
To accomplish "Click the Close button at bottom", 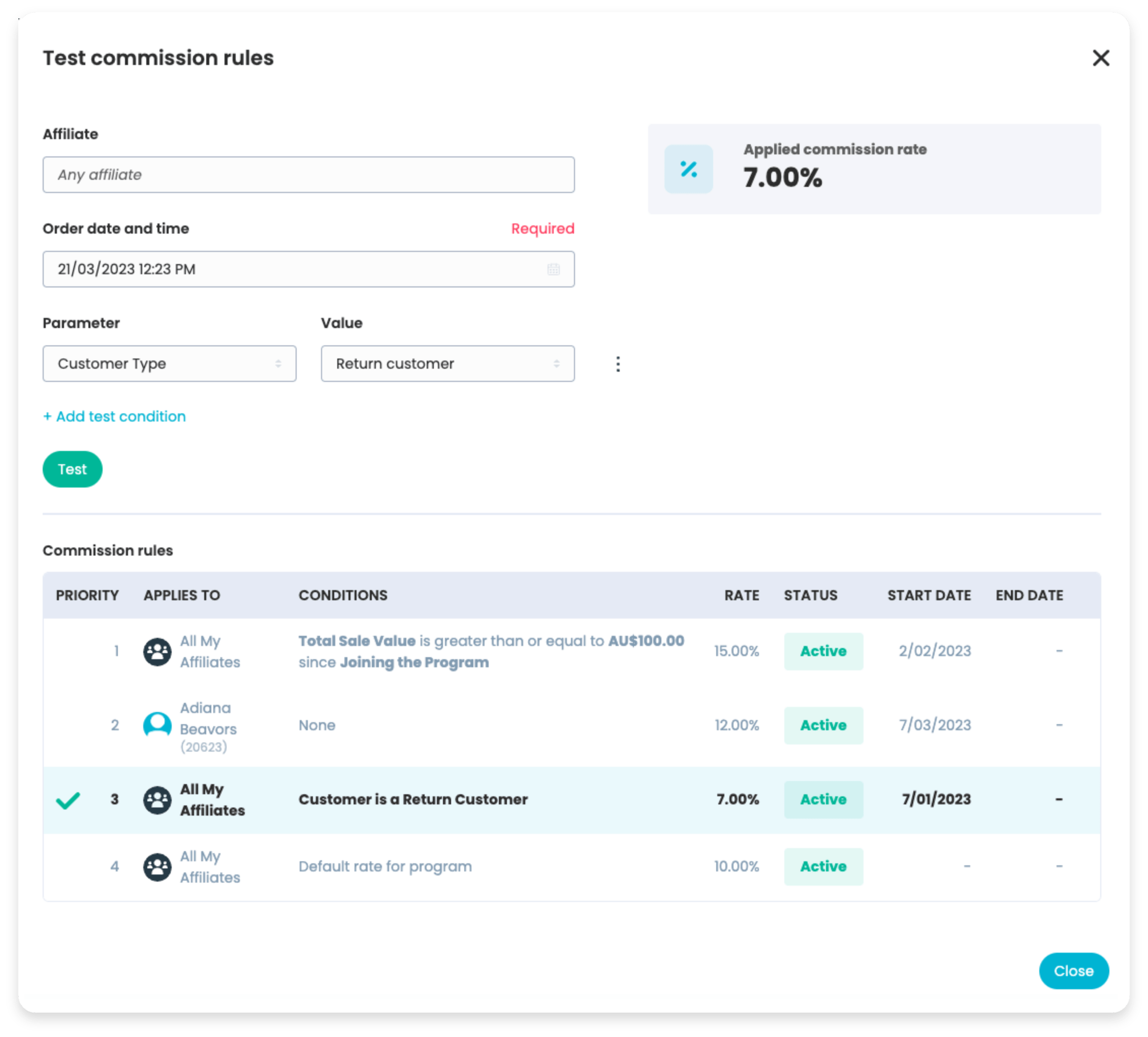I will pos(1073,971).
